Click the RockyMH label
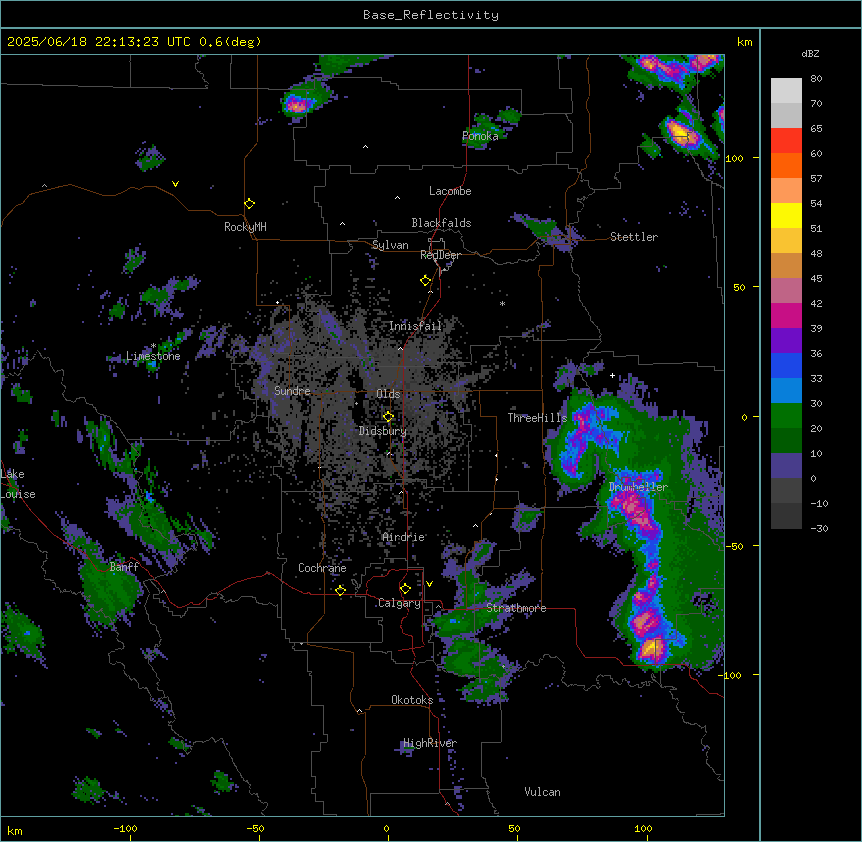862x842 pixels. coord(245,227)
